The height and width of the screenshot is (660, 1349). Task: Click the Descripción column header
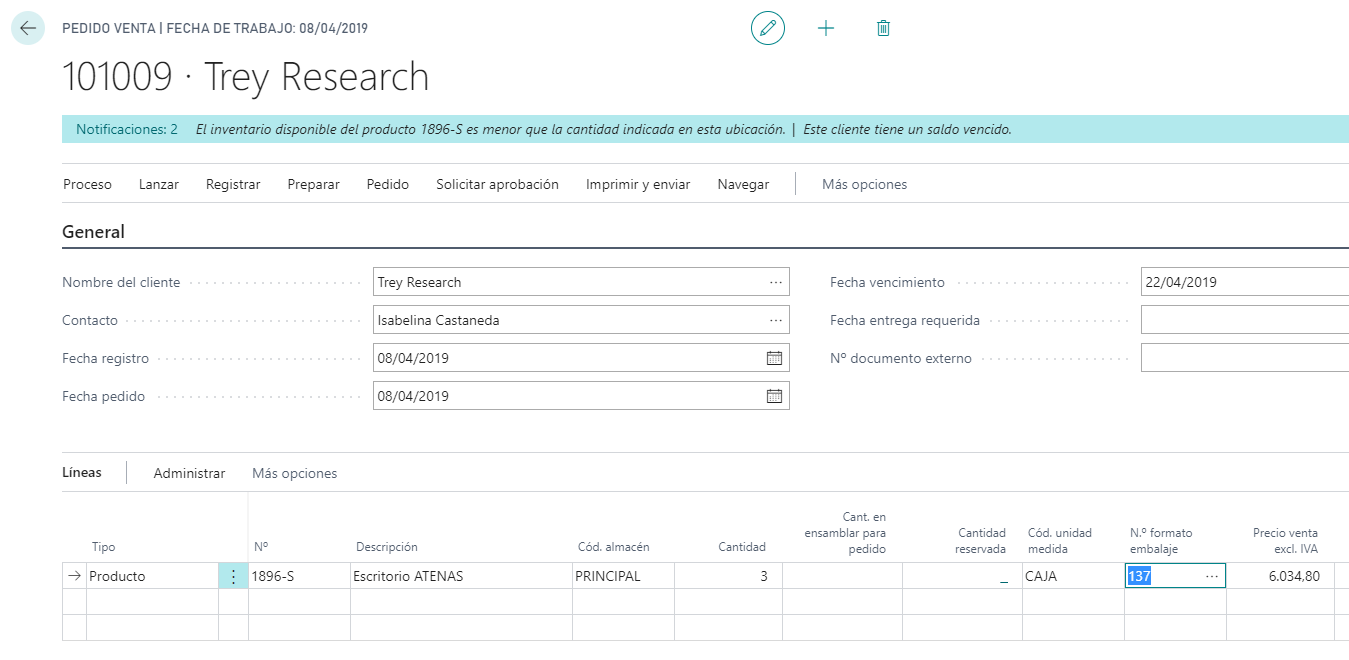(x=387, y=547)
